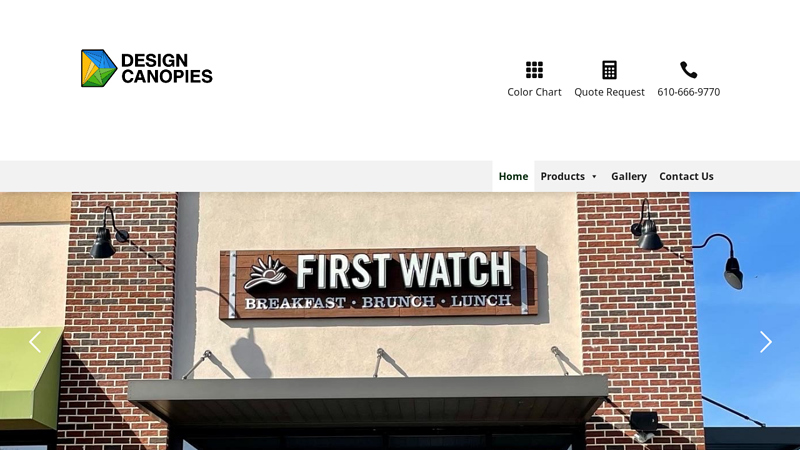Click the Quote Request text link

click(609, 92)
